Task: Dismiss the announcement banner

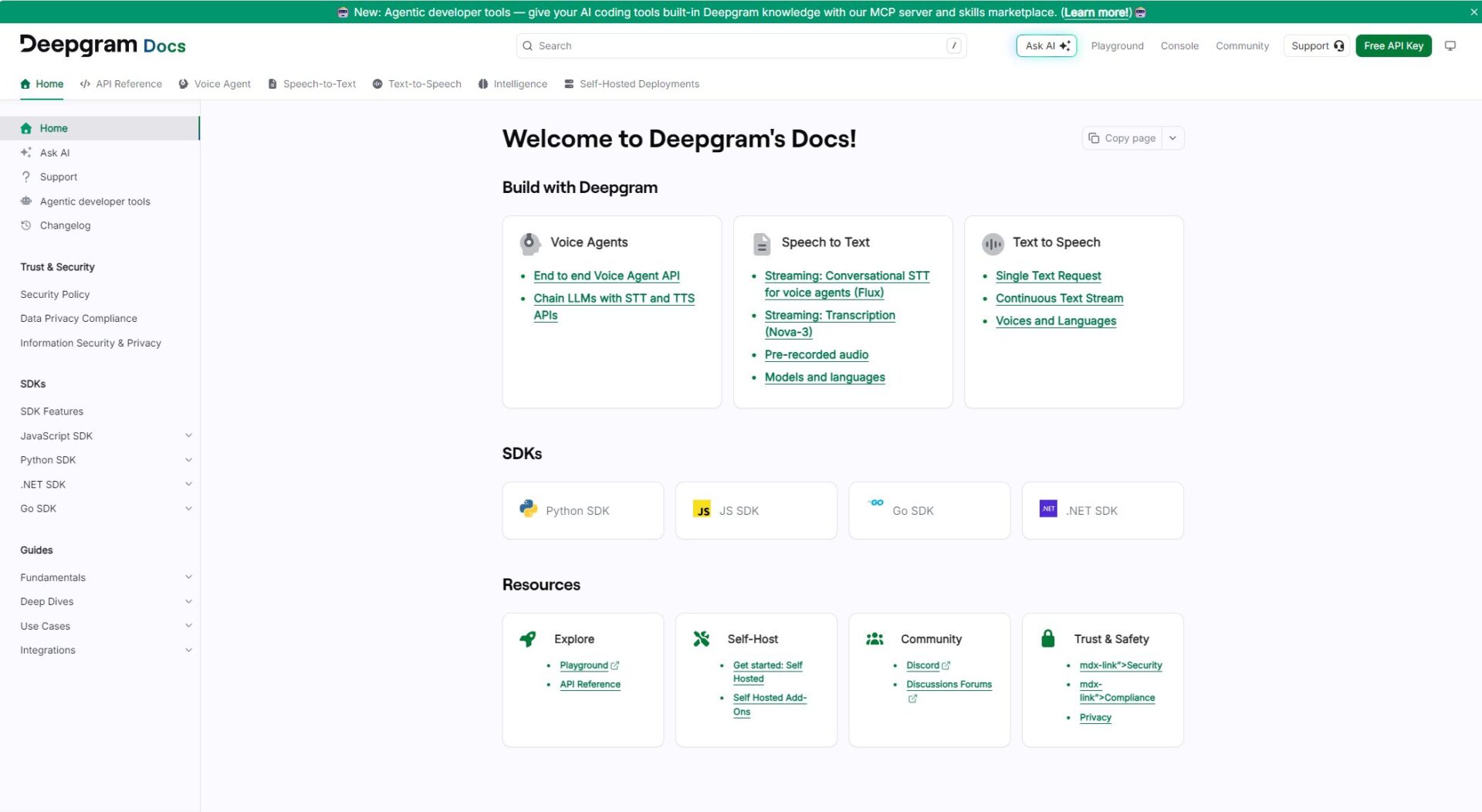Action: tap(1473, 12)
